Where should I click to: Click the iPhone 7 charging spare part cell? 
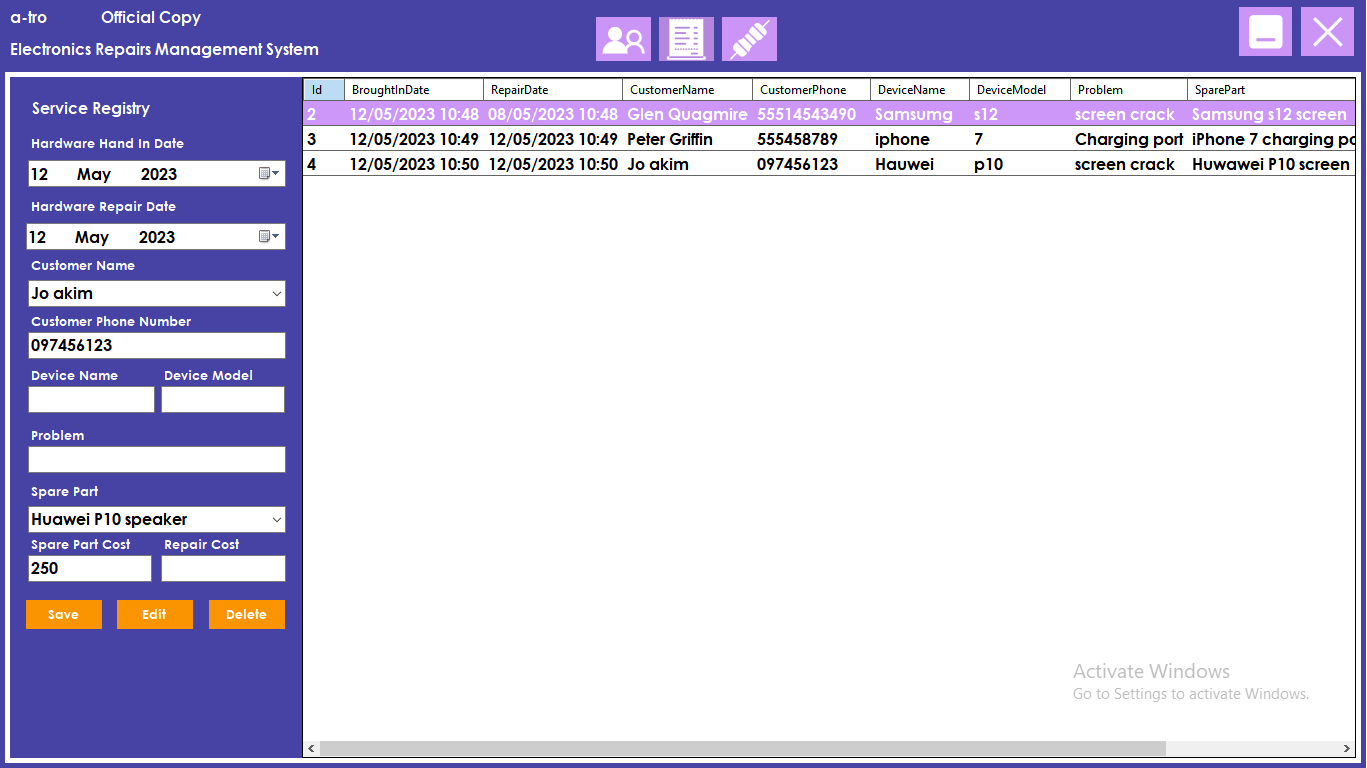pos(1271,140)
